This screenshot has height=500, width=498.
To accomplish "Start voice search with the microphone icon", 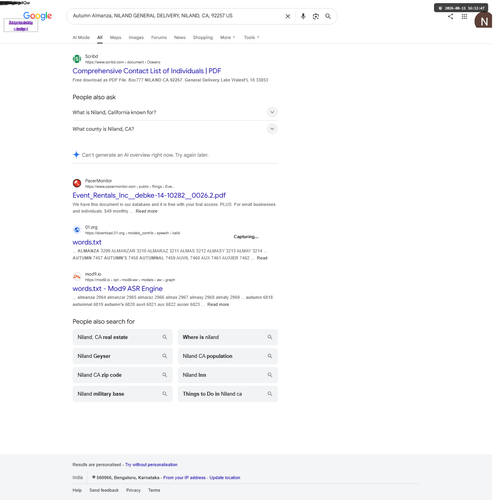I will pos(303,16).
